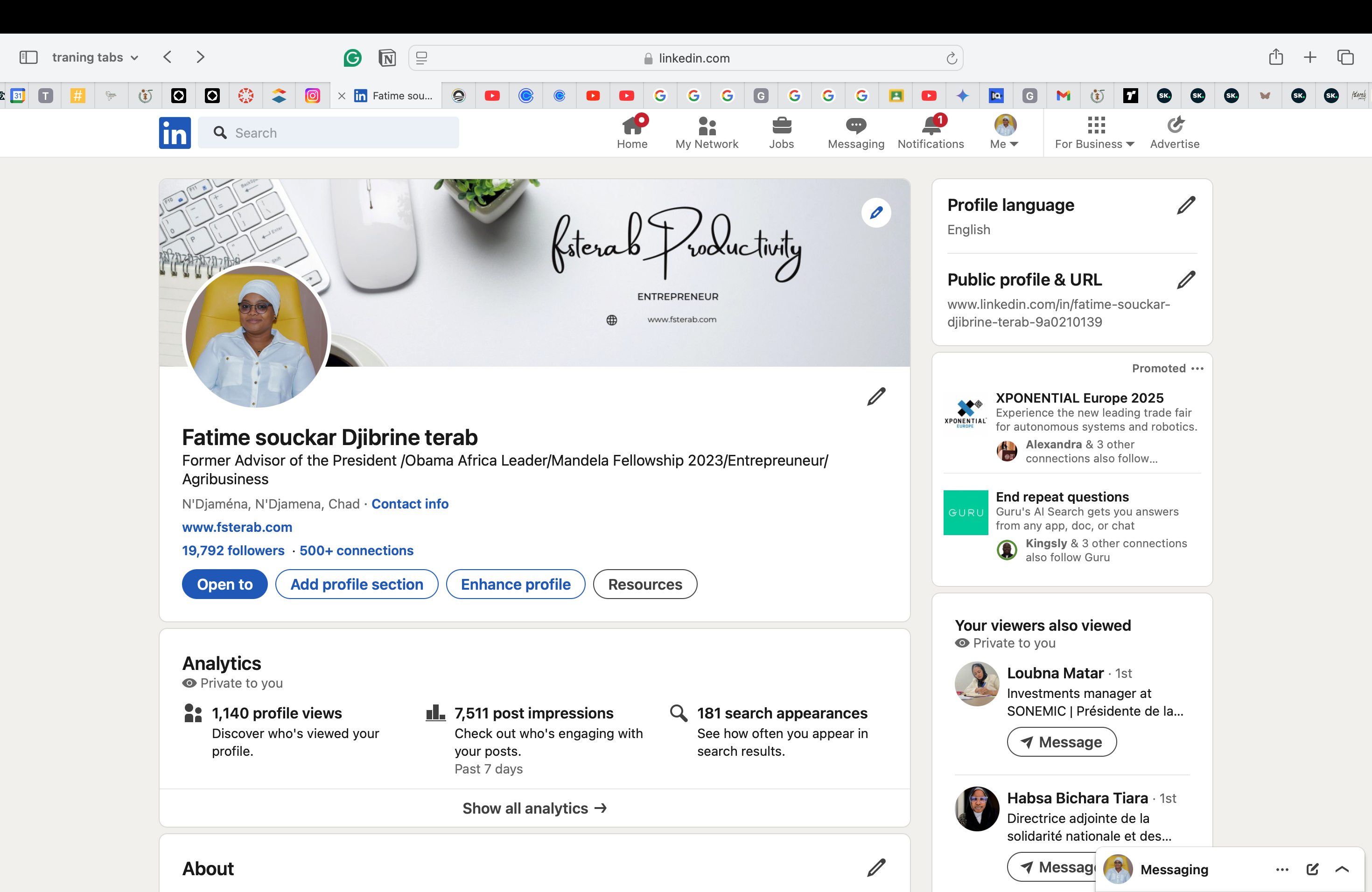The height and width of the screenshot is (892, 1372).
Task: Open XPONENTIAL Europe 2025 ad
Action: coord(1080,397)
